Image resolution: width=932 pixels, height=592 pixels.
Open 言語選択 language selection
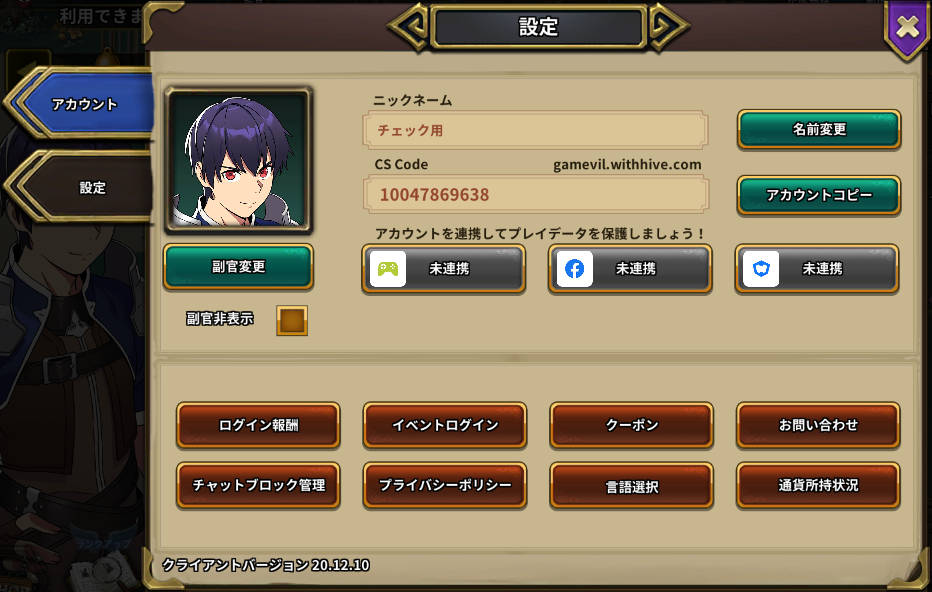tap(631, 486)
